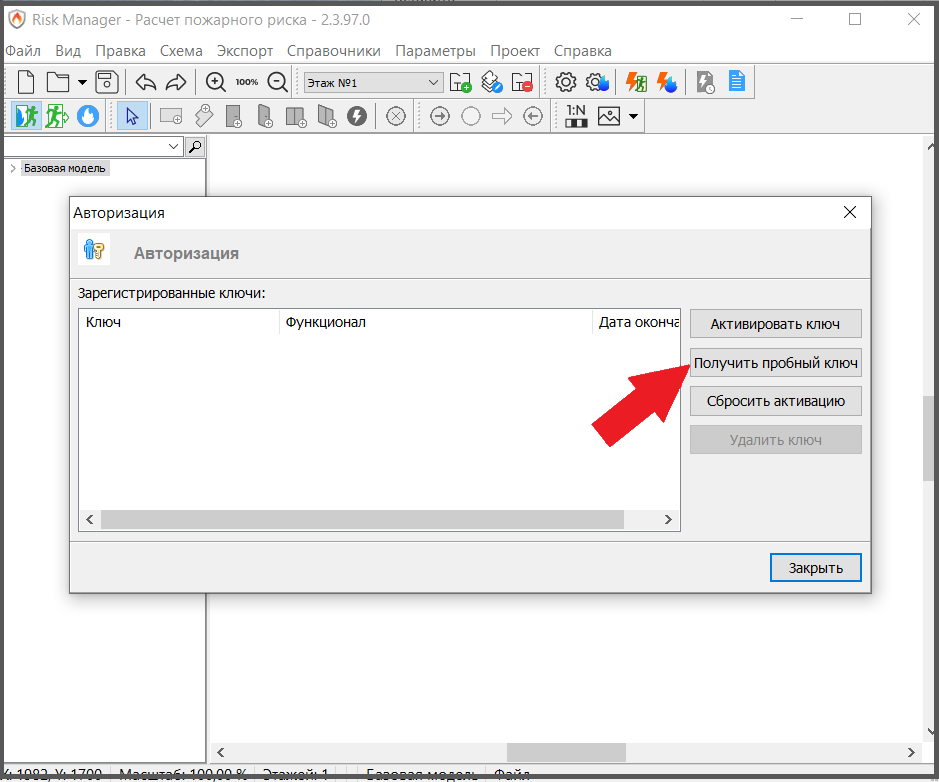Screen dimensions: 939x782
Task: Open calculation settings gear icon
Action: (566, 82)
